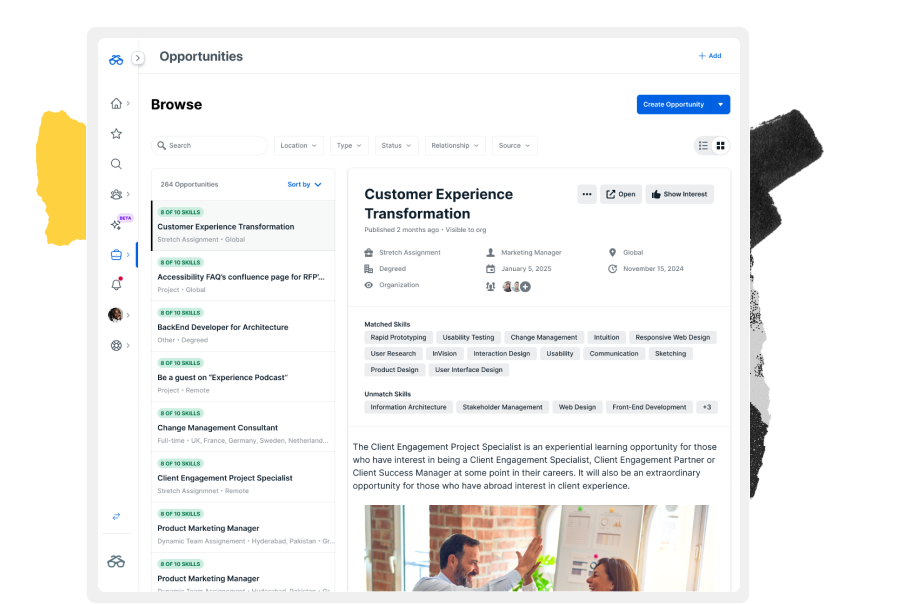Expand the sidebar with arrow toggle
Screen dimensions: 900x604
pos(138,58)
